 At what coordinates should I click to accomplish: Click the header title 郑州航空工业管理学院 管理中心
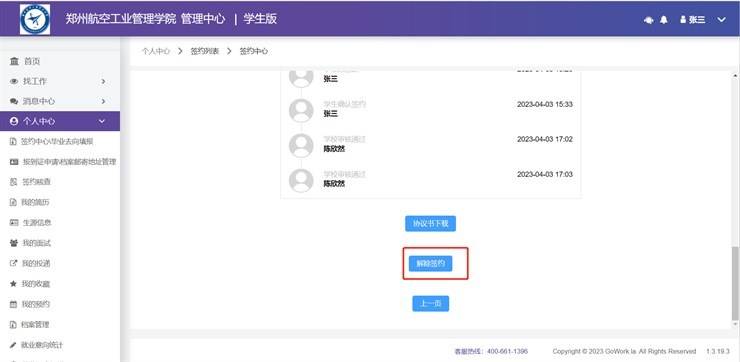click(x=145, y=19)
